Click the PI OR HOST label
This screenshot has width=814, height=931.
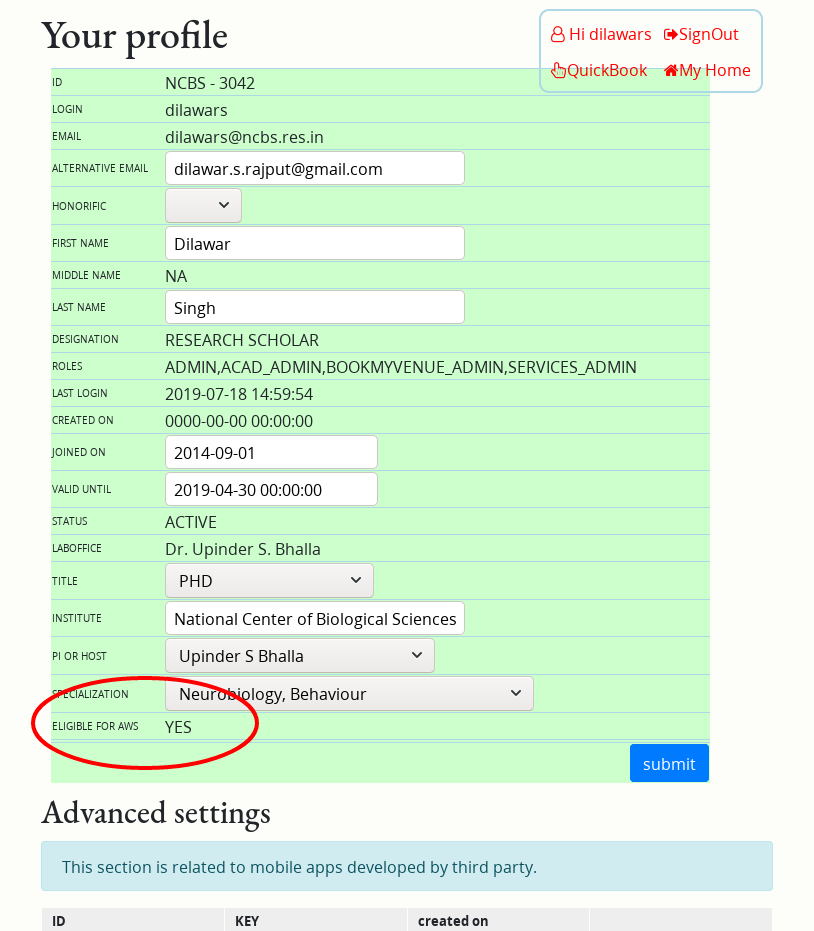pos(79,656)
